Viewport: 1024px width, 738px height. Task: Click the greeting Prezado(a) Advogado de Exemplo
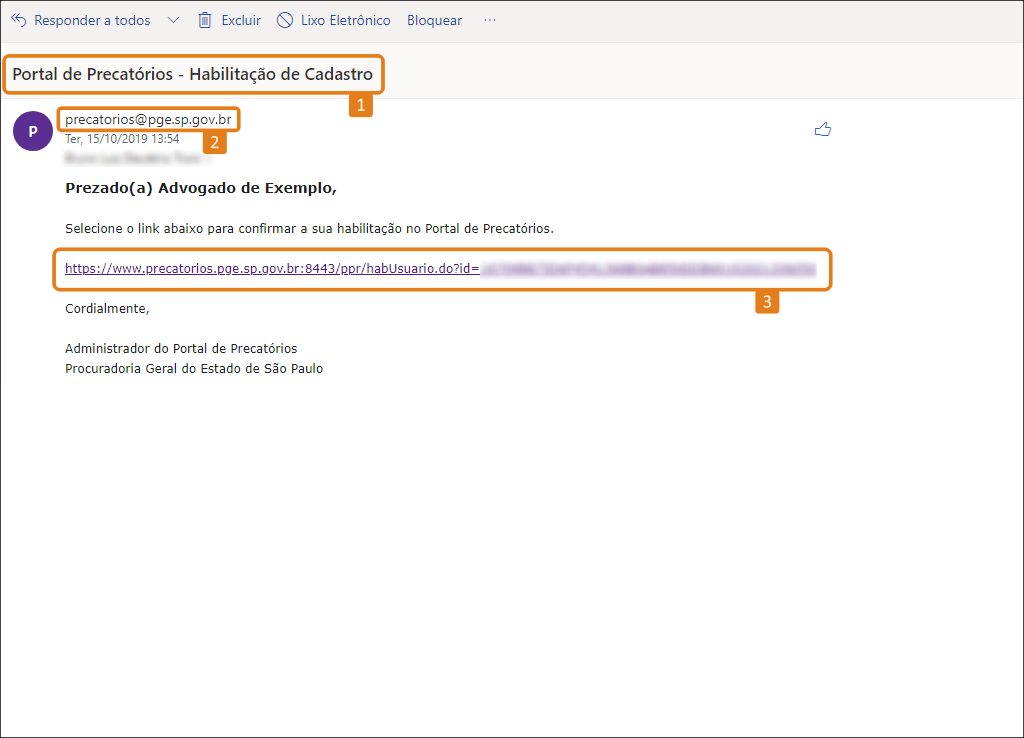point(200,188)
